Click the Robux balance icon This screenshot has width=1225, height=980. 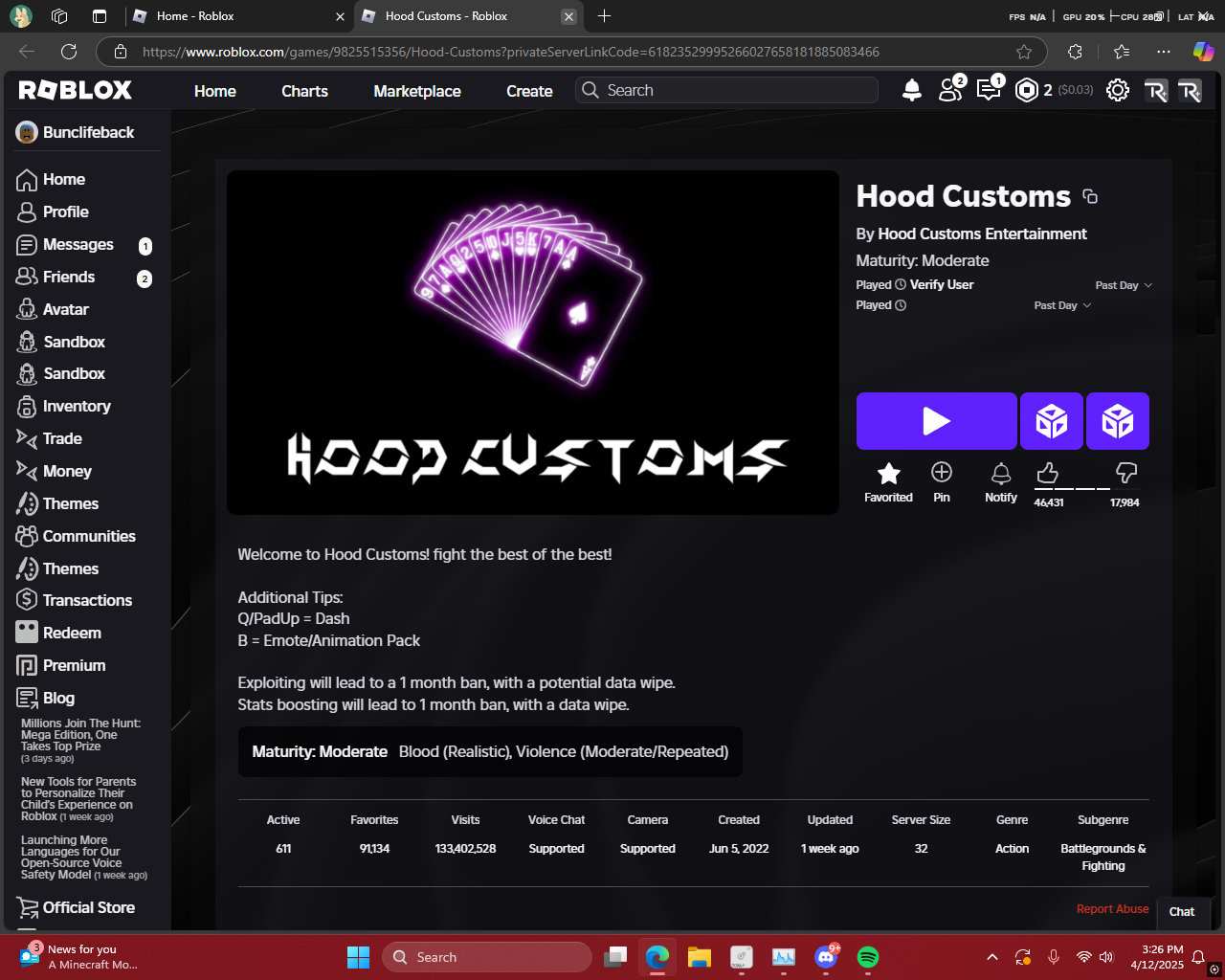(1026, 90)
